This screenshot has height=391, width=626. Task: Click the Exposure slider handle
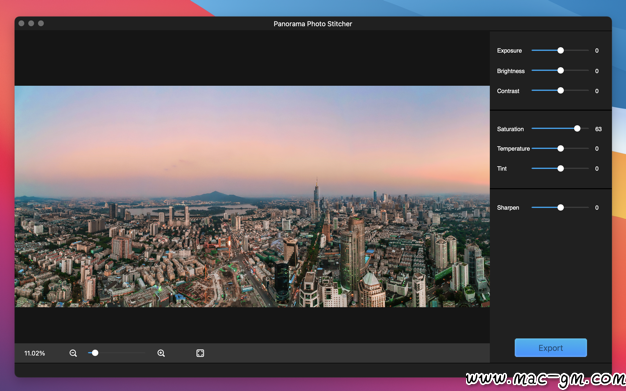tap(561, 50)
